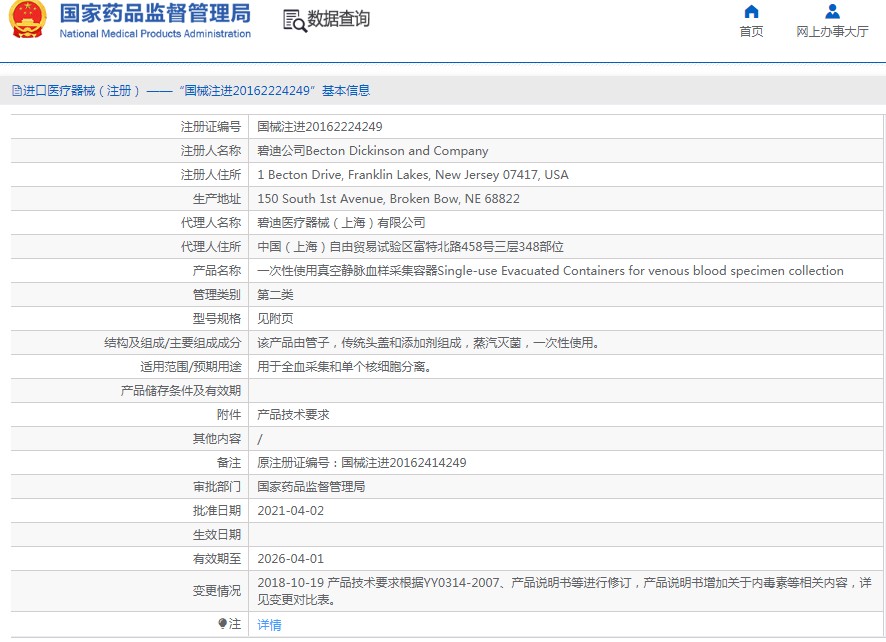Click the 适用范围/预期用途 label
This screenshot has height=642, width=886.
[x=190, y=367]
